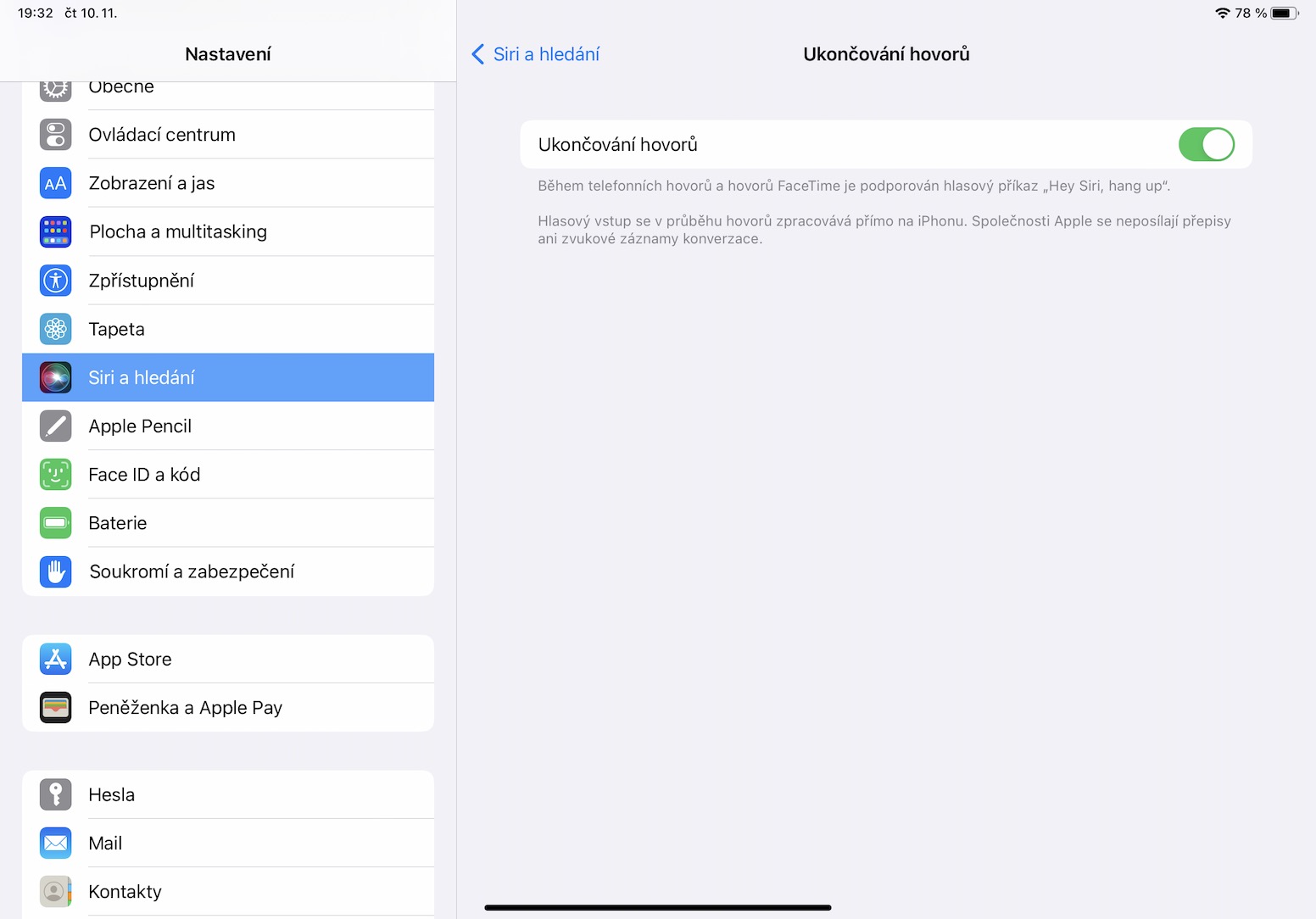The height and width of the screenshot is (919, 1316).
Task: Open Ovládací centrum via its icon
Action: coord(56,135)
